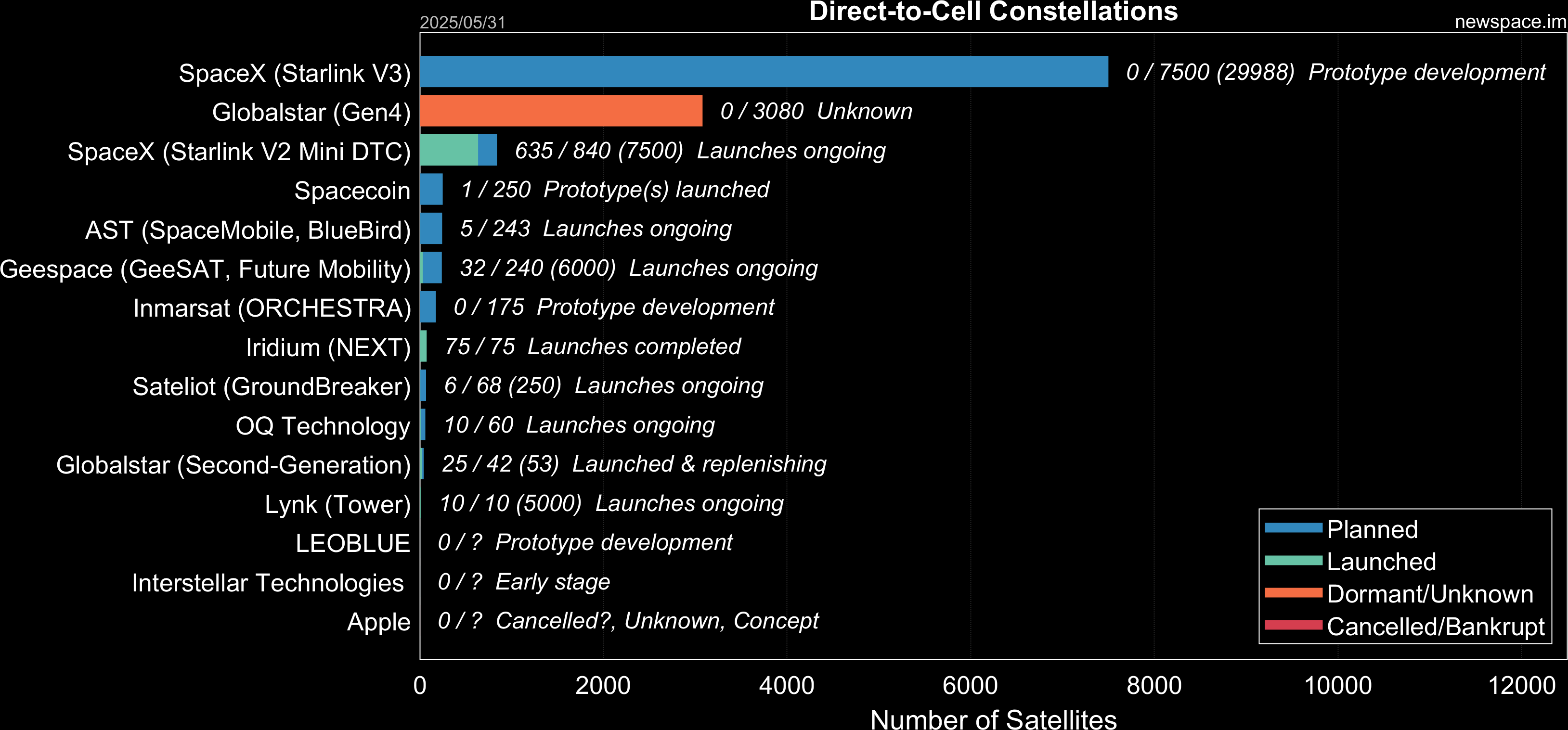
Task: Select SpaceX (Starlink V2 Mini DTC) label
Action: coord(239,152)
